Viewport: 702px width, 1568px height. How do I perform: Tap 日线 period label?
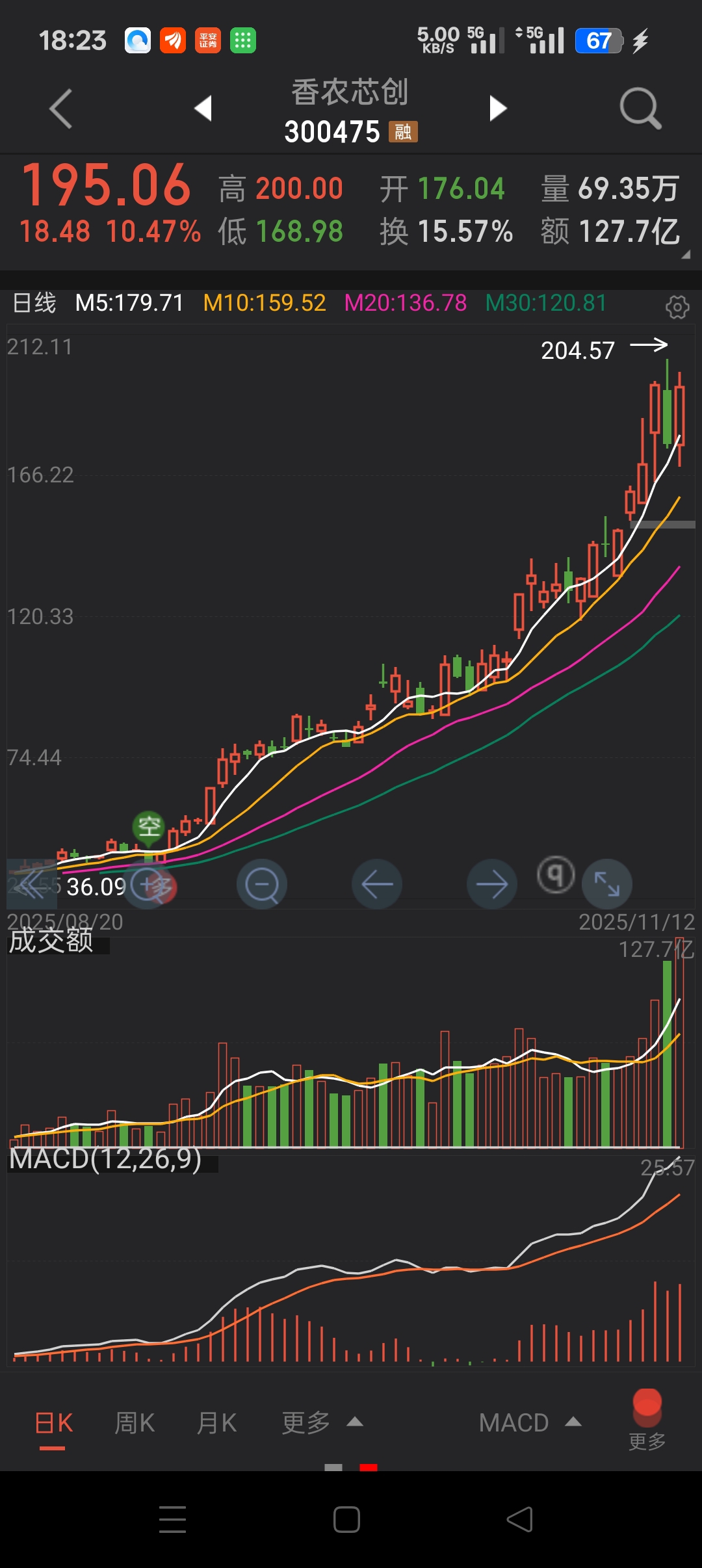[34, 303]
